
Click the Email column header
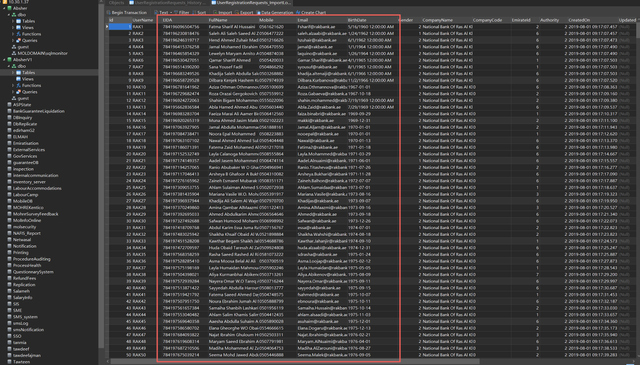click(x=321, y=20)
